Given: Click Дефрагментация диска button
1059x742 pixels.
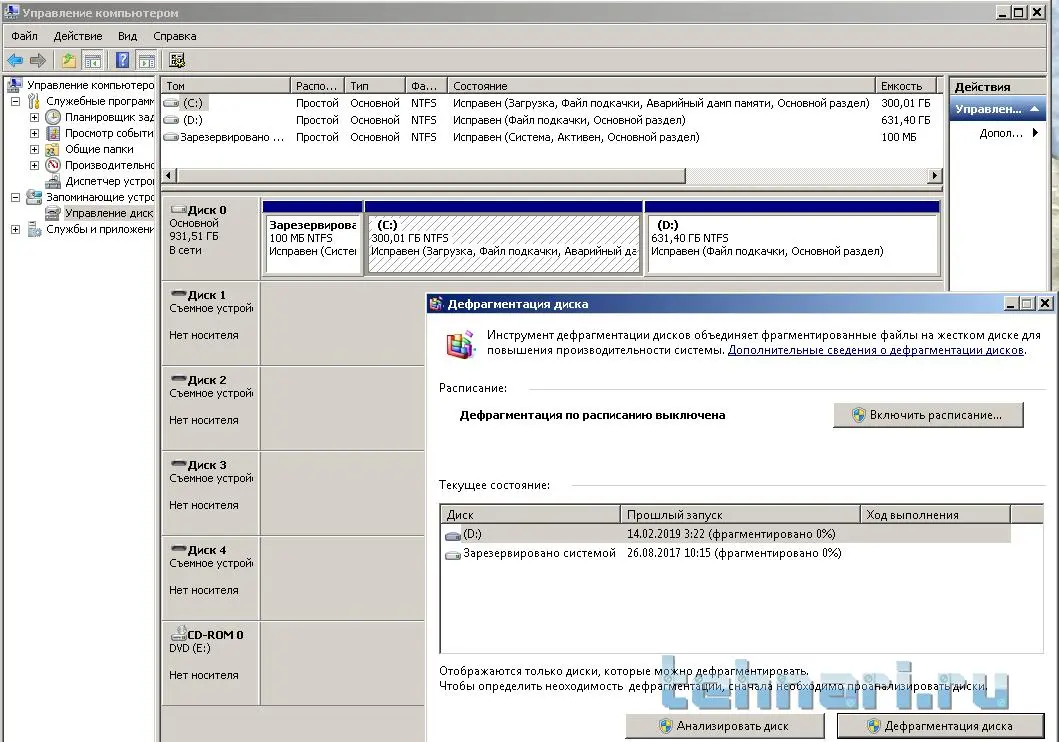Looking at the screenshot, I should point(940,726).
